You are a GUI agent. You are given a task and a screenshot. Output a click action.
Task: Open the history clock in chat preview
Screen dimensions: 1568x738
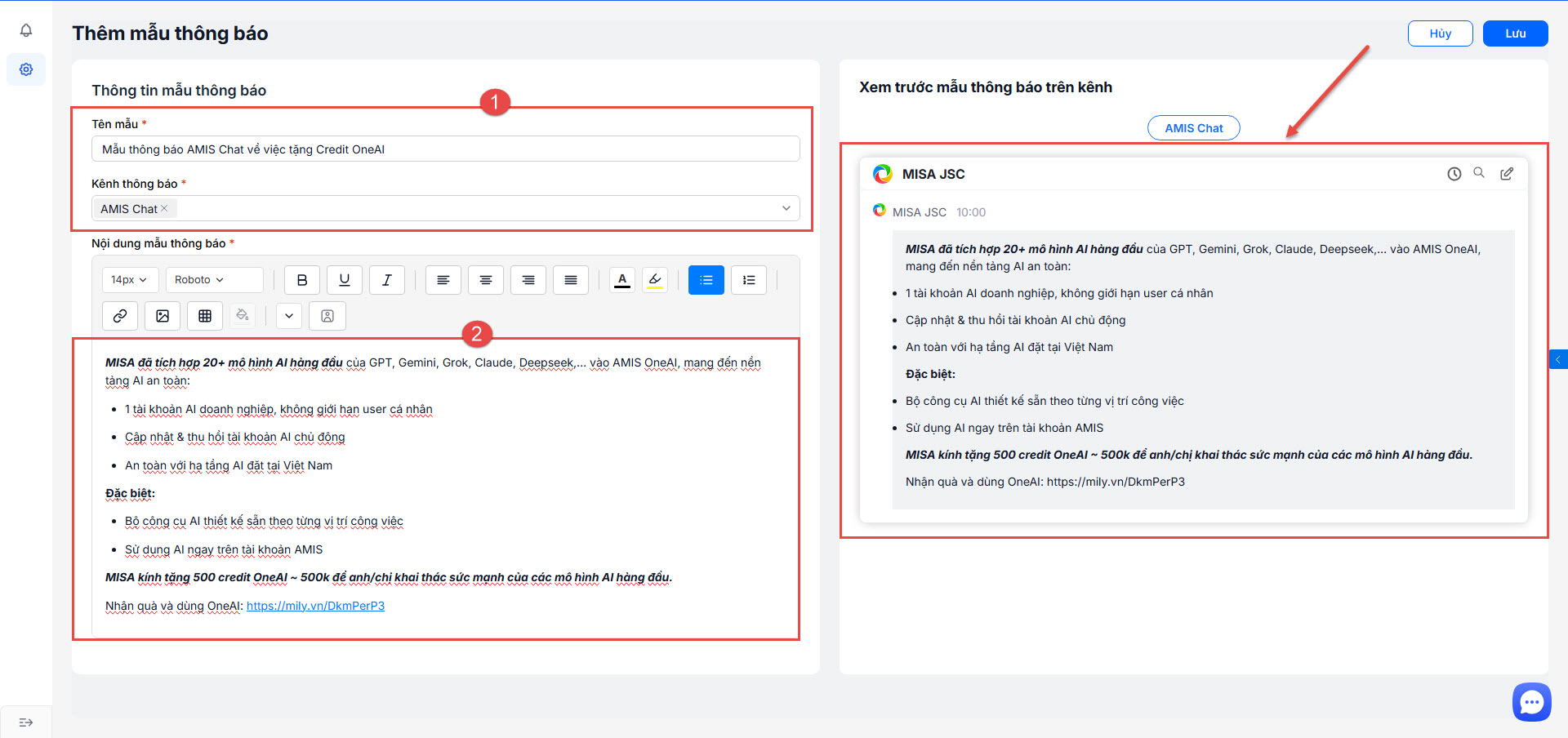coord(1454,174)
